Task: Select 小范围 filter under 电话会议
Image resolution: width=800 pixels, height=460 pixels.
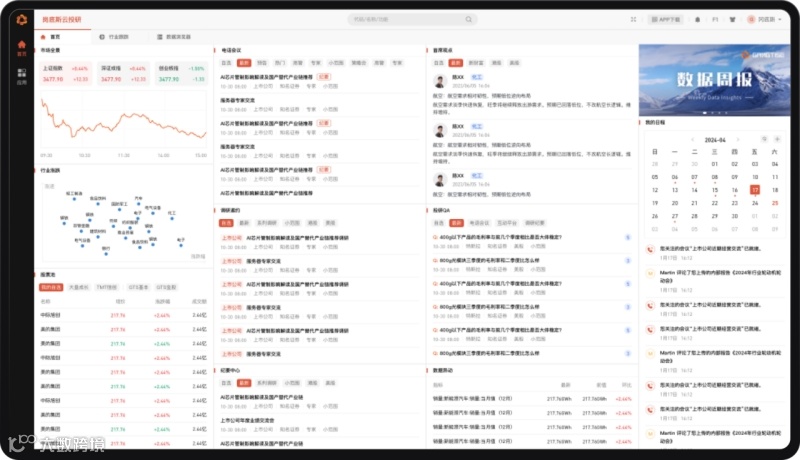Action: [336, 63]
